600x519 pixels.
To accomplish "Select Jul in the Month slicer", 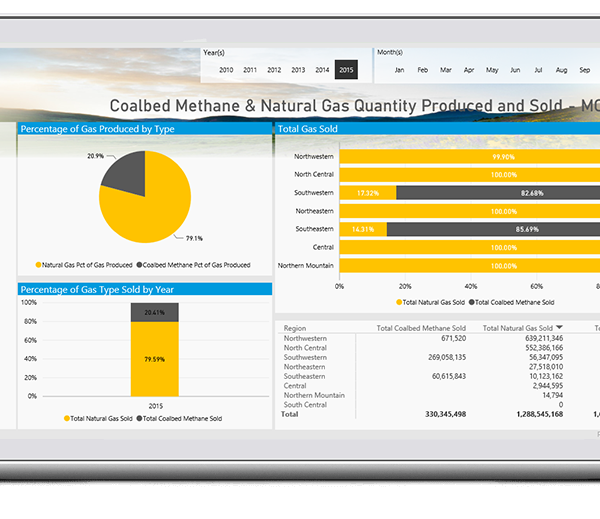I will click(539, 70).
